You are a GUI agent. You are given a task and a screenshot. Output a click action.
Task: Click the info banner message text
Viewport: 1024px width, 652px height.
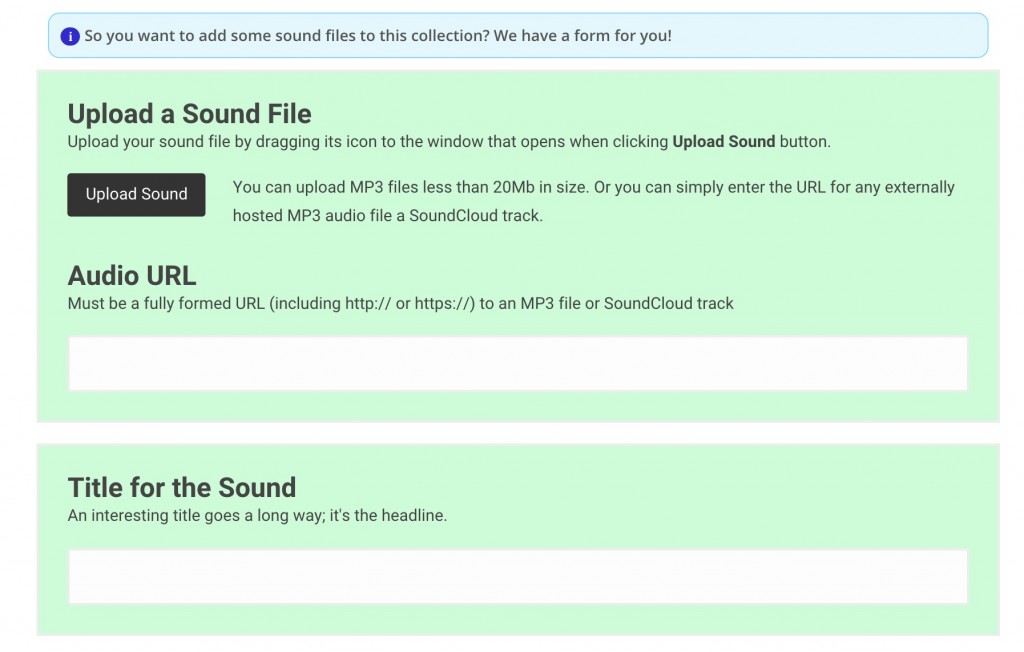click(x=369, y=35)
